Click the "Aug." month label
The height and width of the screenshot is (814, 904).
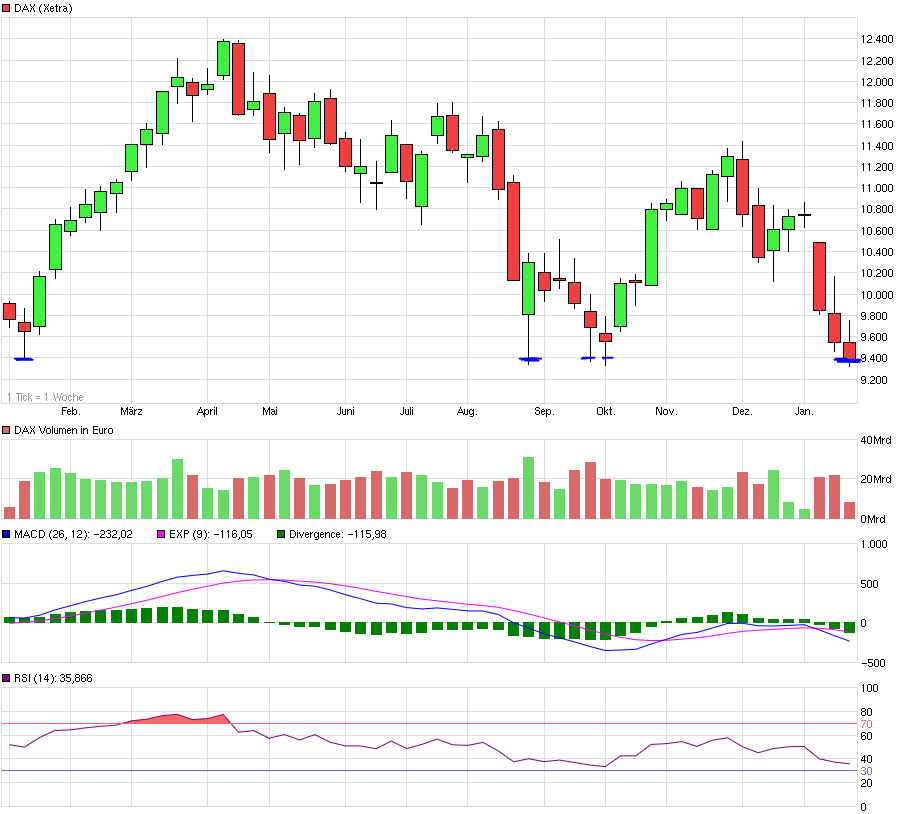coord(467,411)
